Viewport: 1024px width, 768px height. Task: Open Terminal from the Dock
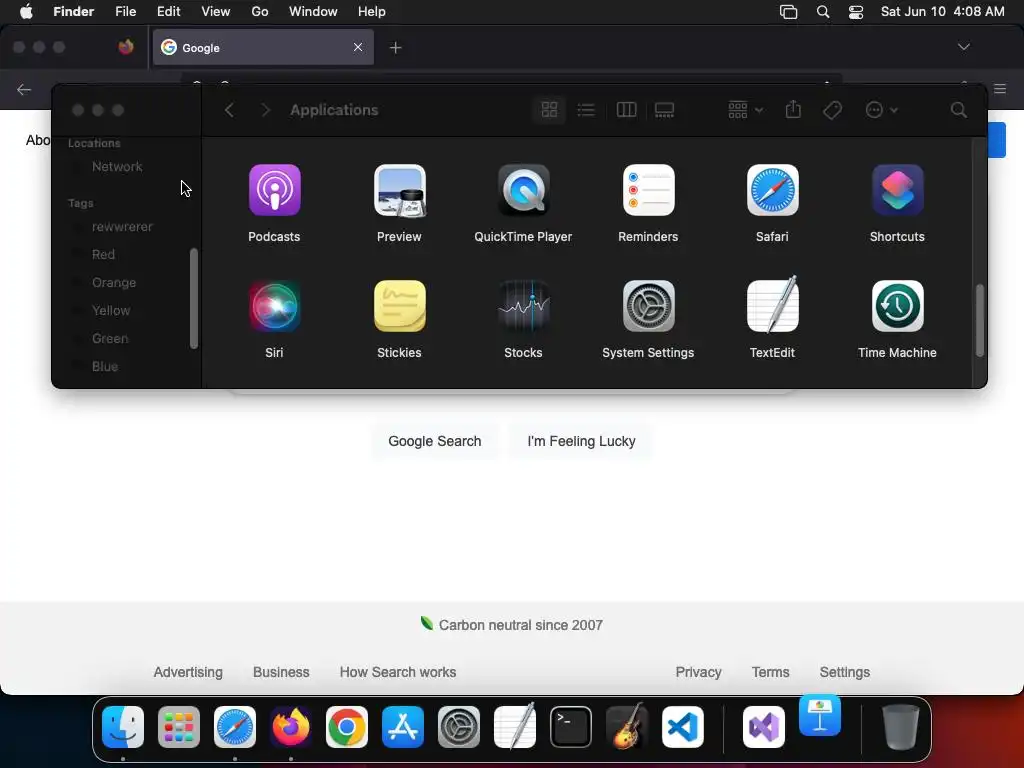tap(571, 727)
